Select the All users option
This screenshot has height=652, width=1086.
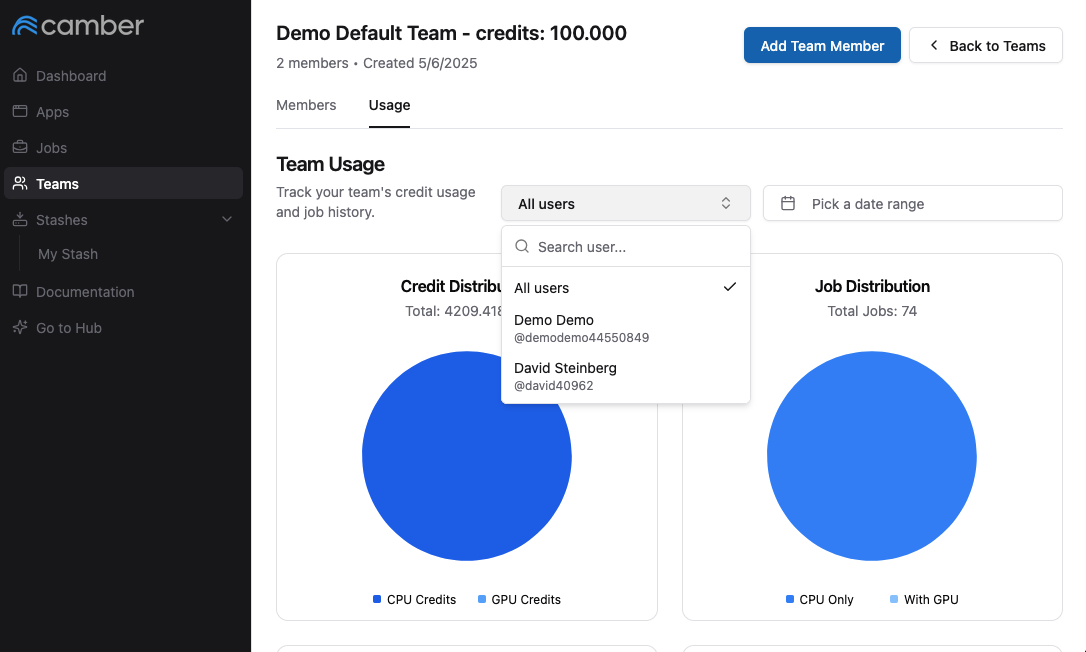[x=625, y=288]
